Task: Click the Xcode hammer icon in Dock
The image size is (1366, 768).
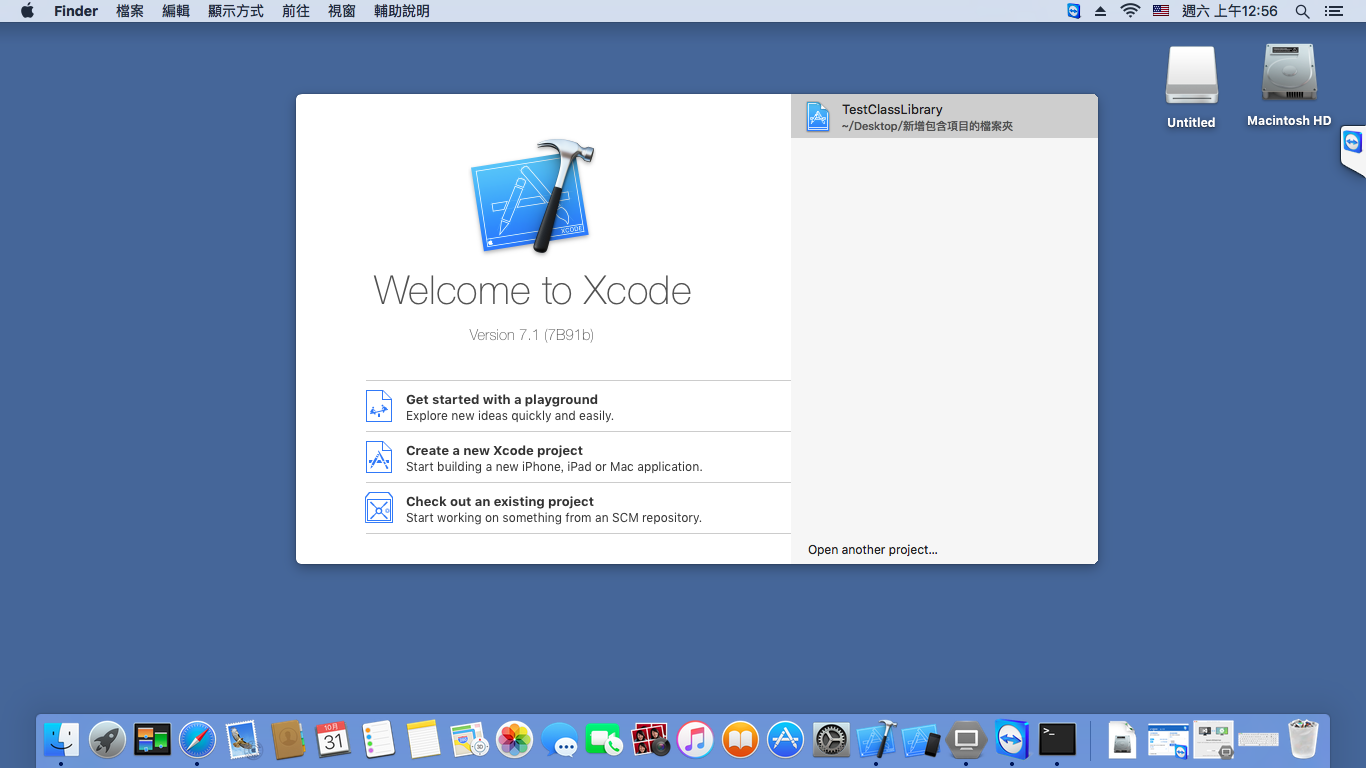Action: click(x=876, y=740)
